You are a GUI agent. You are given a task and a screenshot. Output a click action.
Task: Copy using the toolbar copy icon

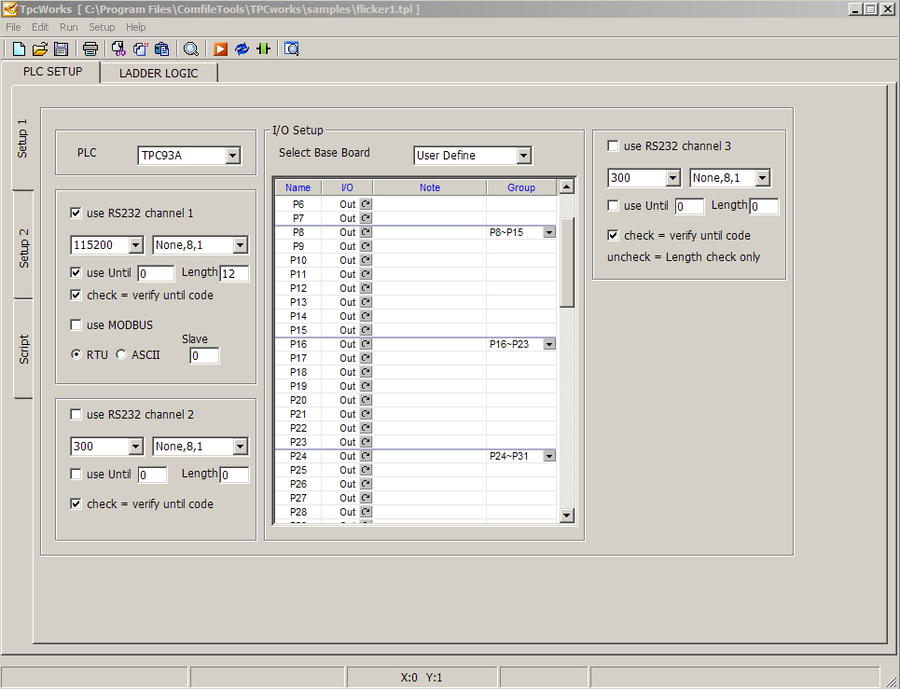tap(141, 49)
